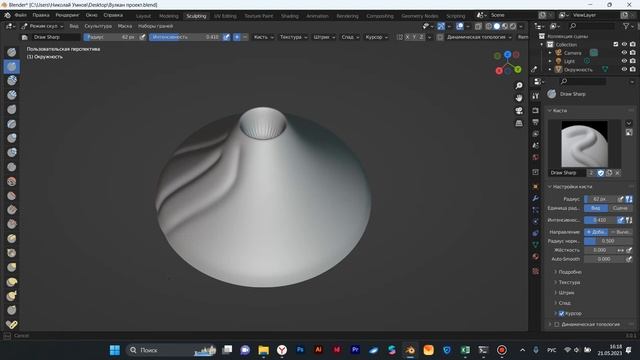
Task: Select the Smooth brush tool
Action: click(12, 181)
